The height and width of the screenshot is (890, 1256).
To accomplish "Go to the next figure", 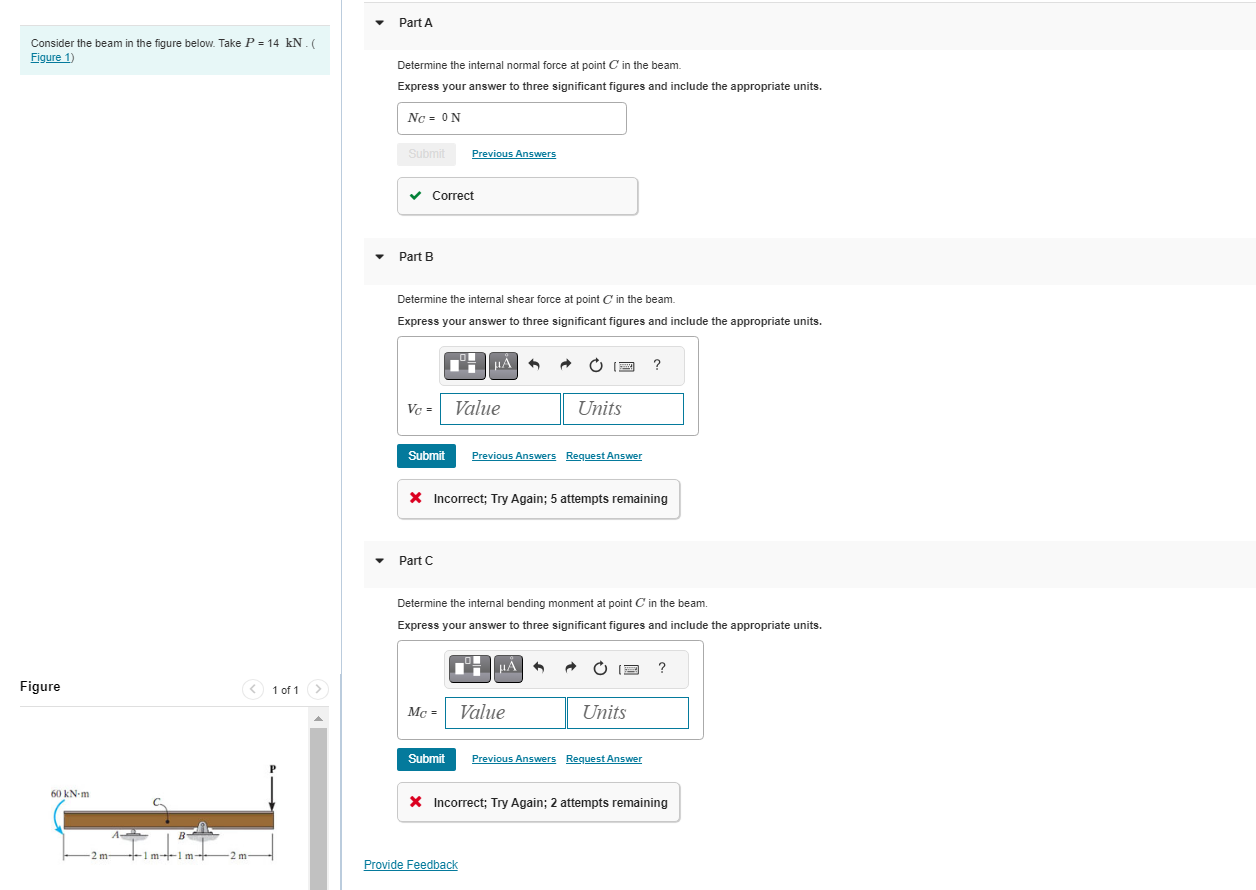I will (318, 689).
